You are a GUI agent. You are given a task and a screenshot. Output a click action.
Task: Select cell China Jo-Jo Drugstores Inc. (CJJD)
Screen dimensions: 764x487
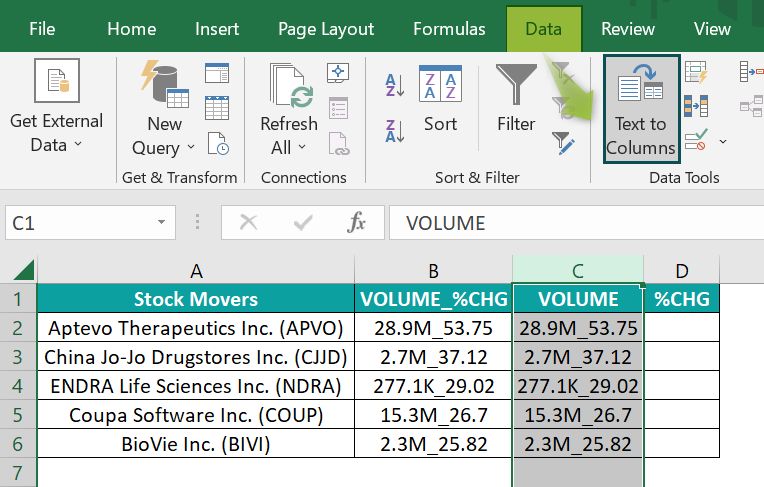click(x=196, y=357)
